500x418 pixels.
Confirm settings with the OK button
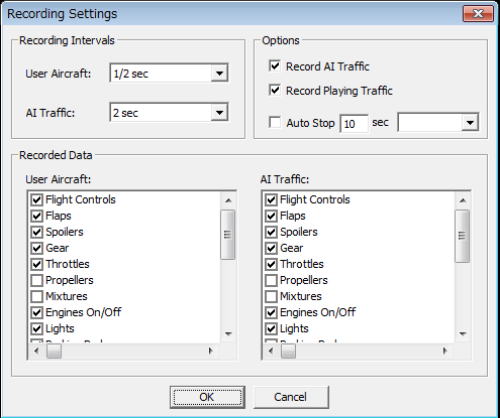pos(207,397)
